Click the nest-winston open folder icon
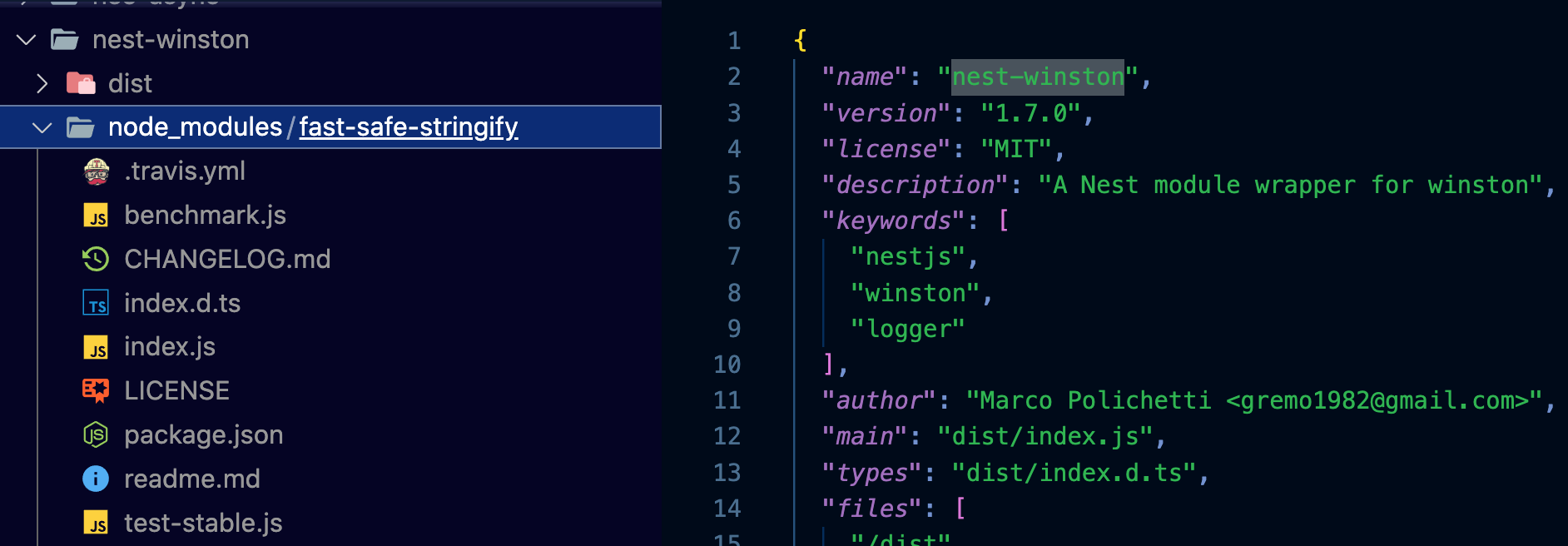 point(64,39)
